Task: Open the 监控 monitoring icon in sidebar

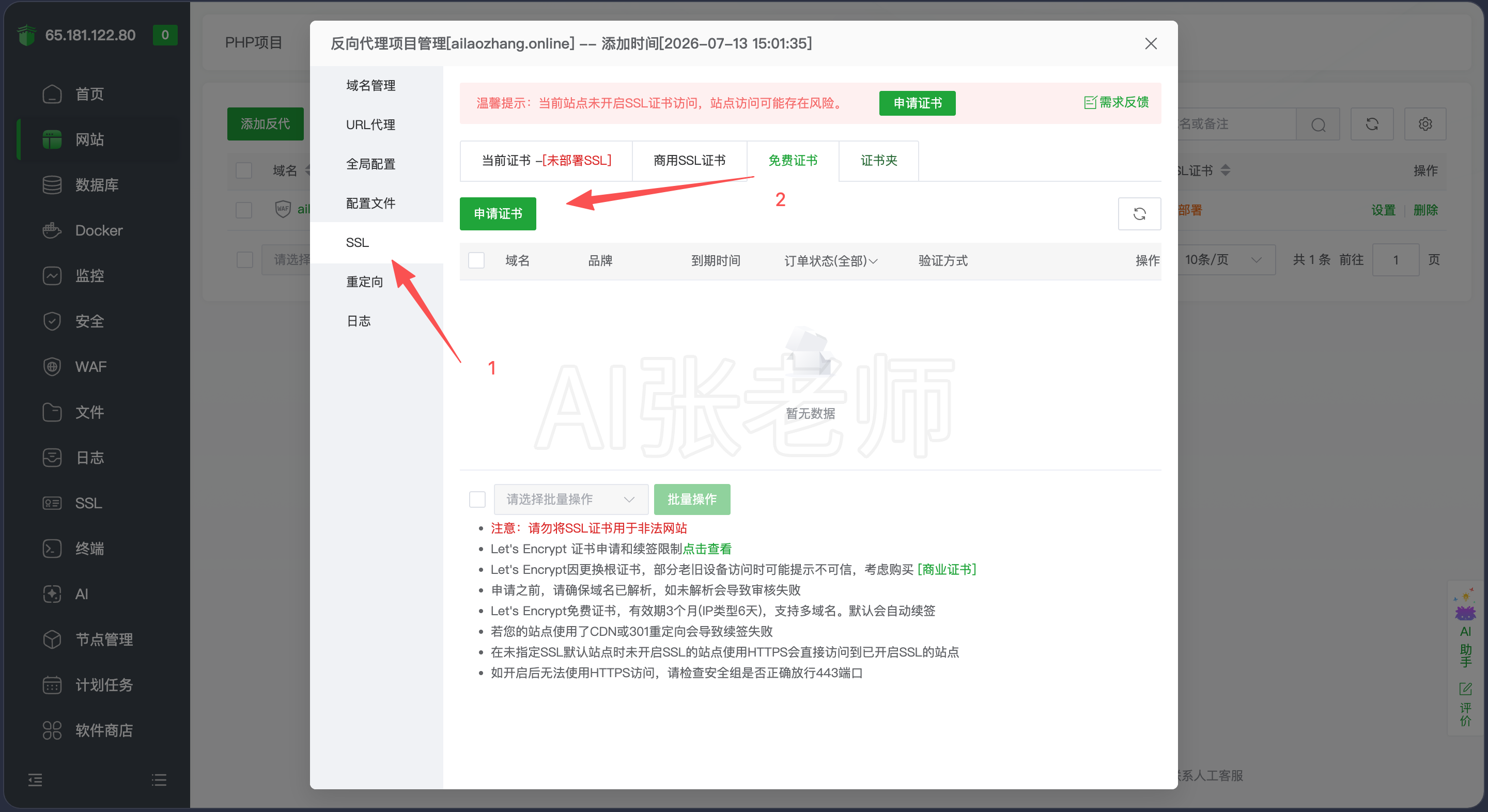Action: (52, 276)
